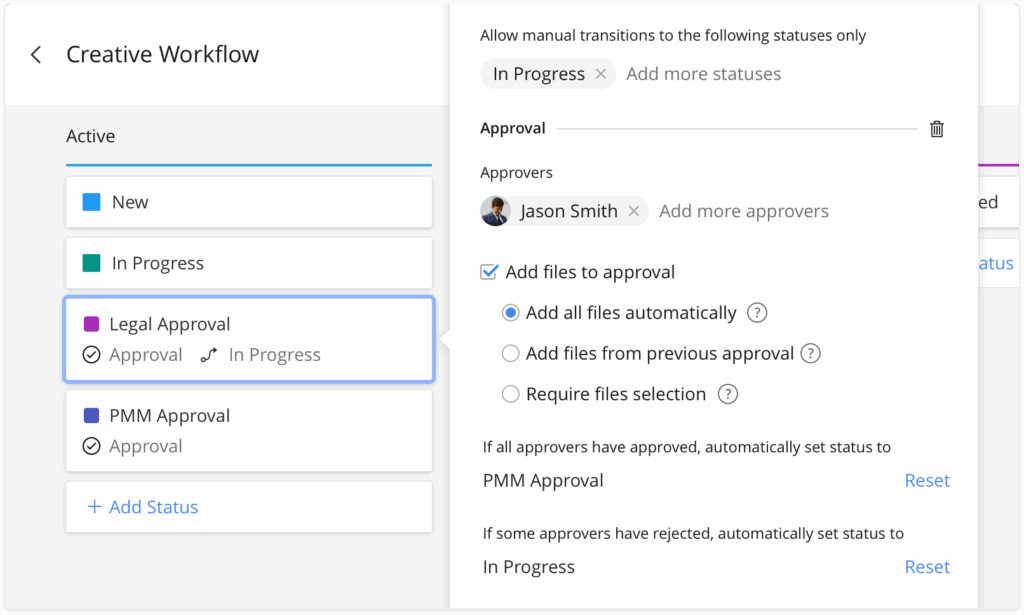1024x615 pixels.
Task: Click the + Add Status button
Action: point(143,507)
